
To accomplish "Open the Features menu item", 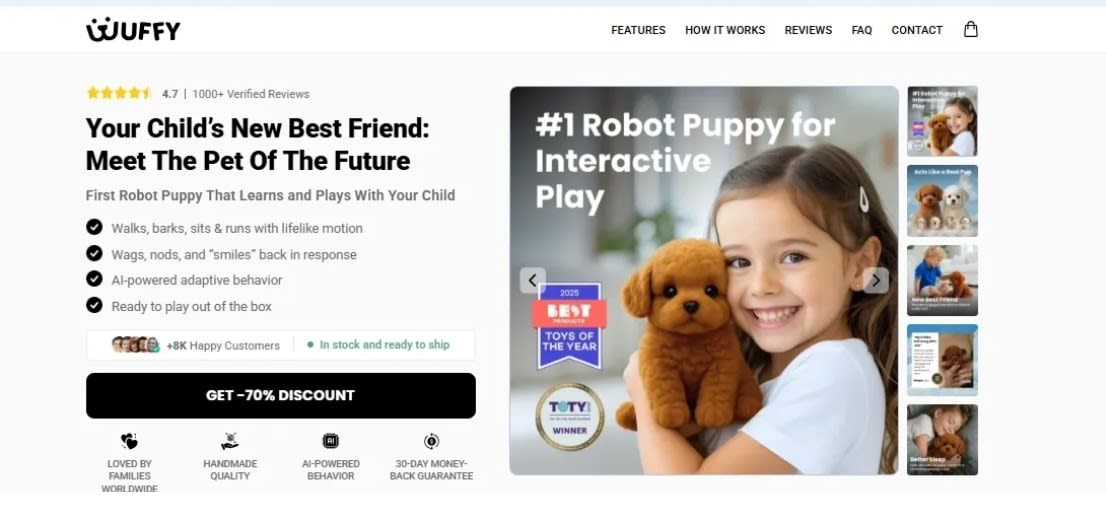I will [638, 30].
